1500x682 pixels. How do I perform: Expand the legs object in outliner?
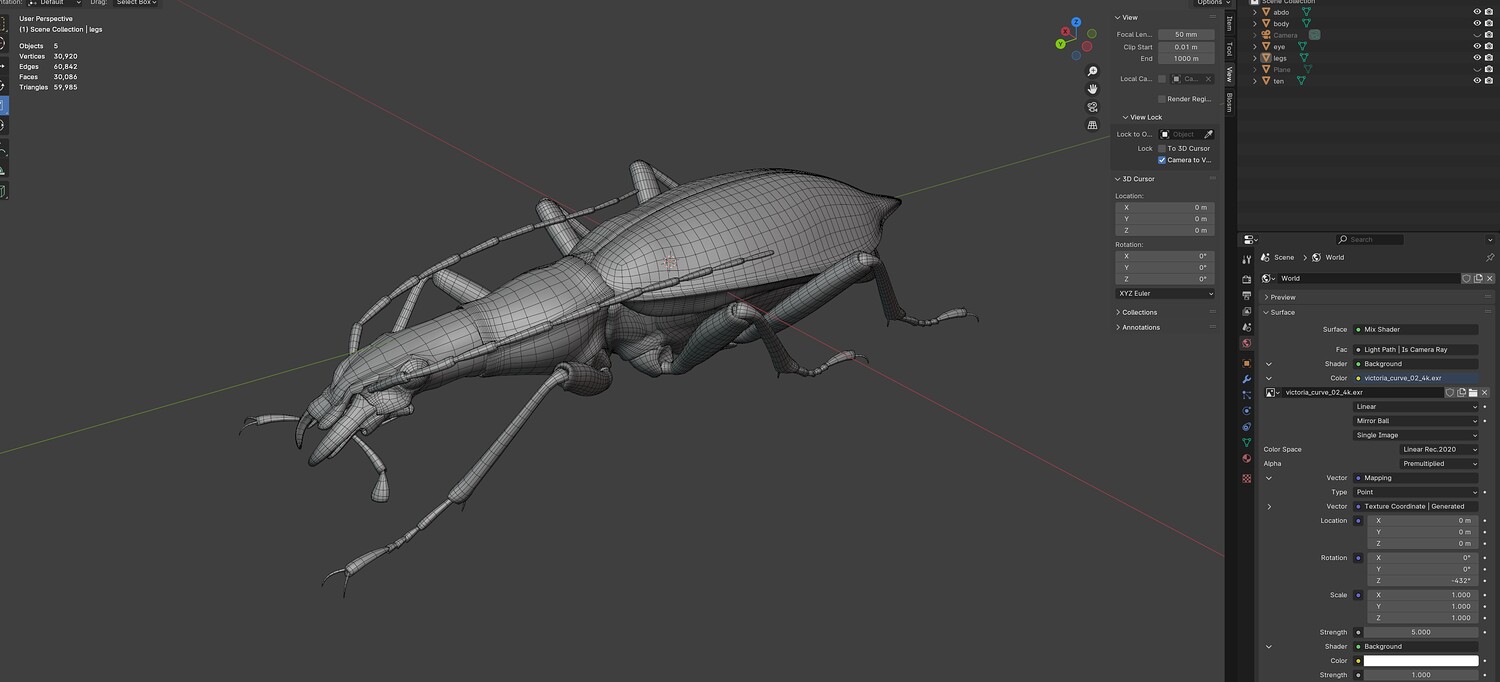point(1255,58)
